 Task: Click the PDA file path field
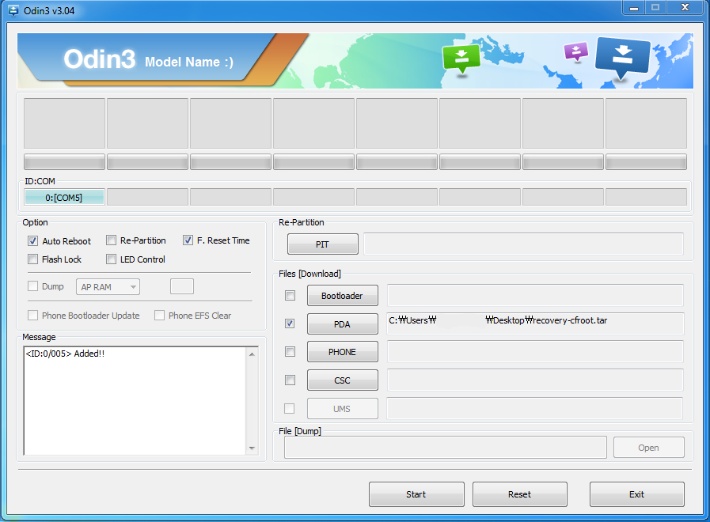pyautogui.click(x=535, y=323)
